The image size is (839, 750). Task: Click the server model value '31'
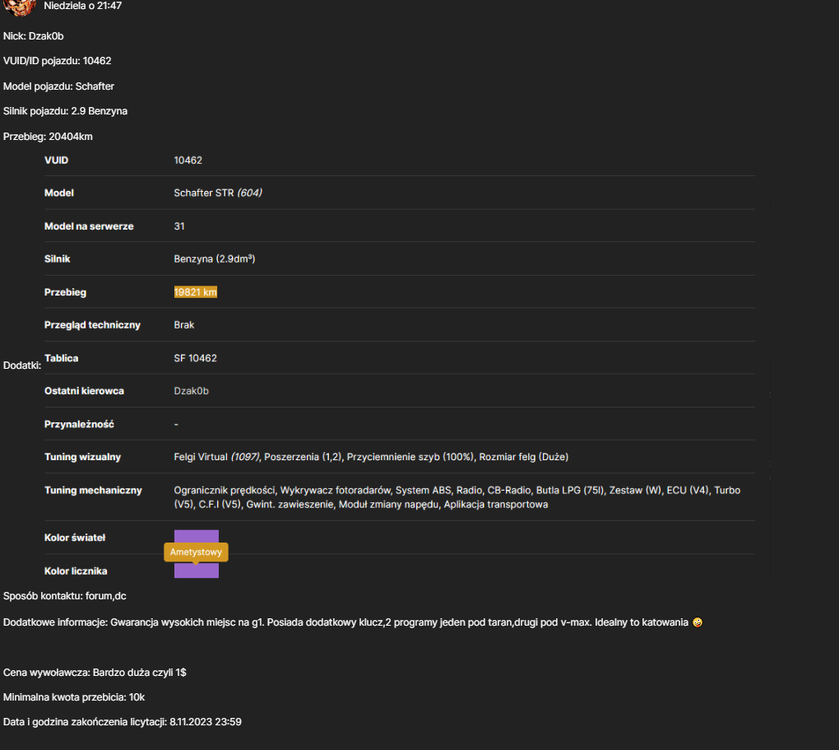pos(179,226)
